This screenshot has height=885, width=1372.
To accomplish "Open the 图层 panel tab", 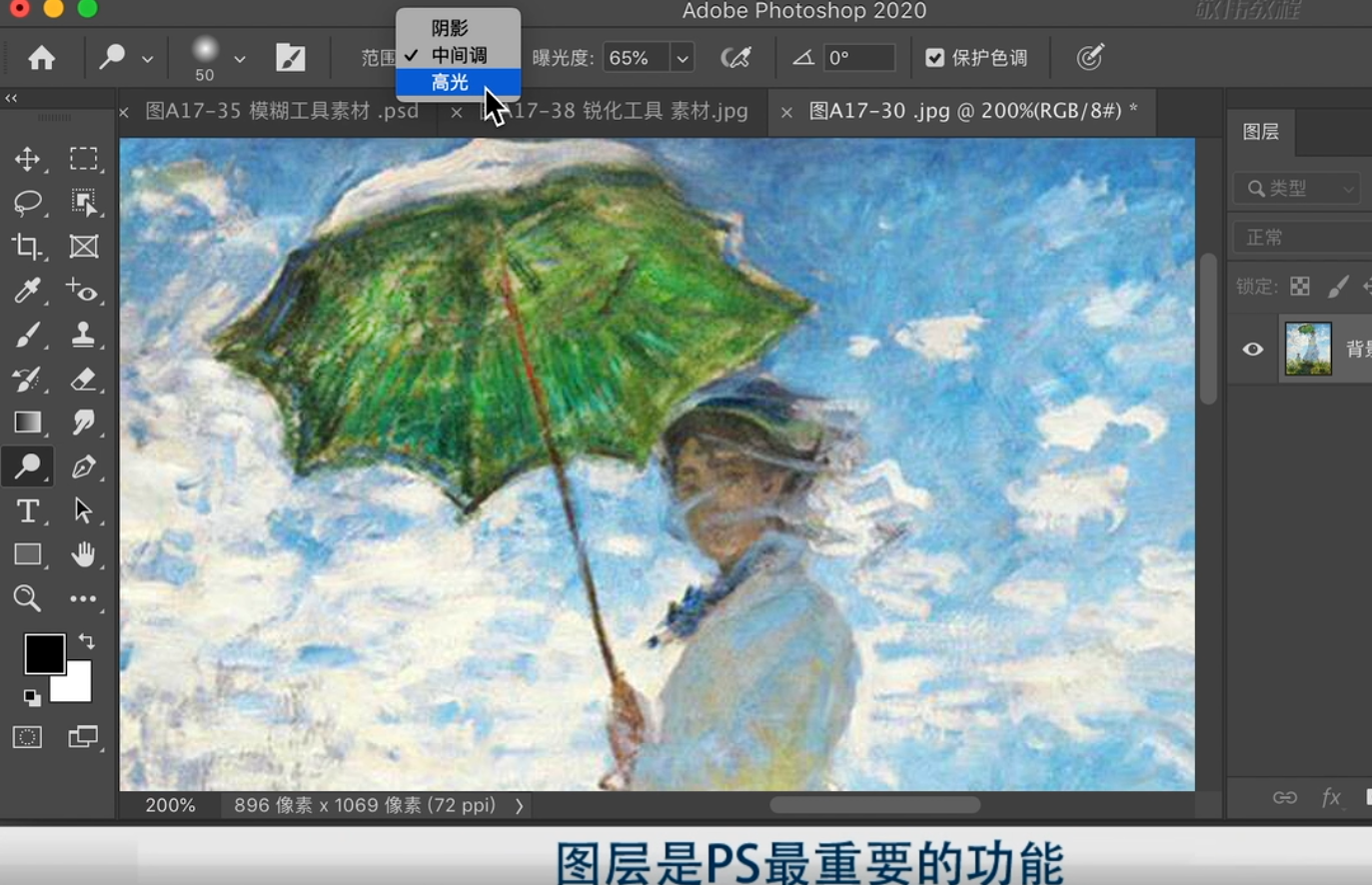I will tap(1261, 132).
